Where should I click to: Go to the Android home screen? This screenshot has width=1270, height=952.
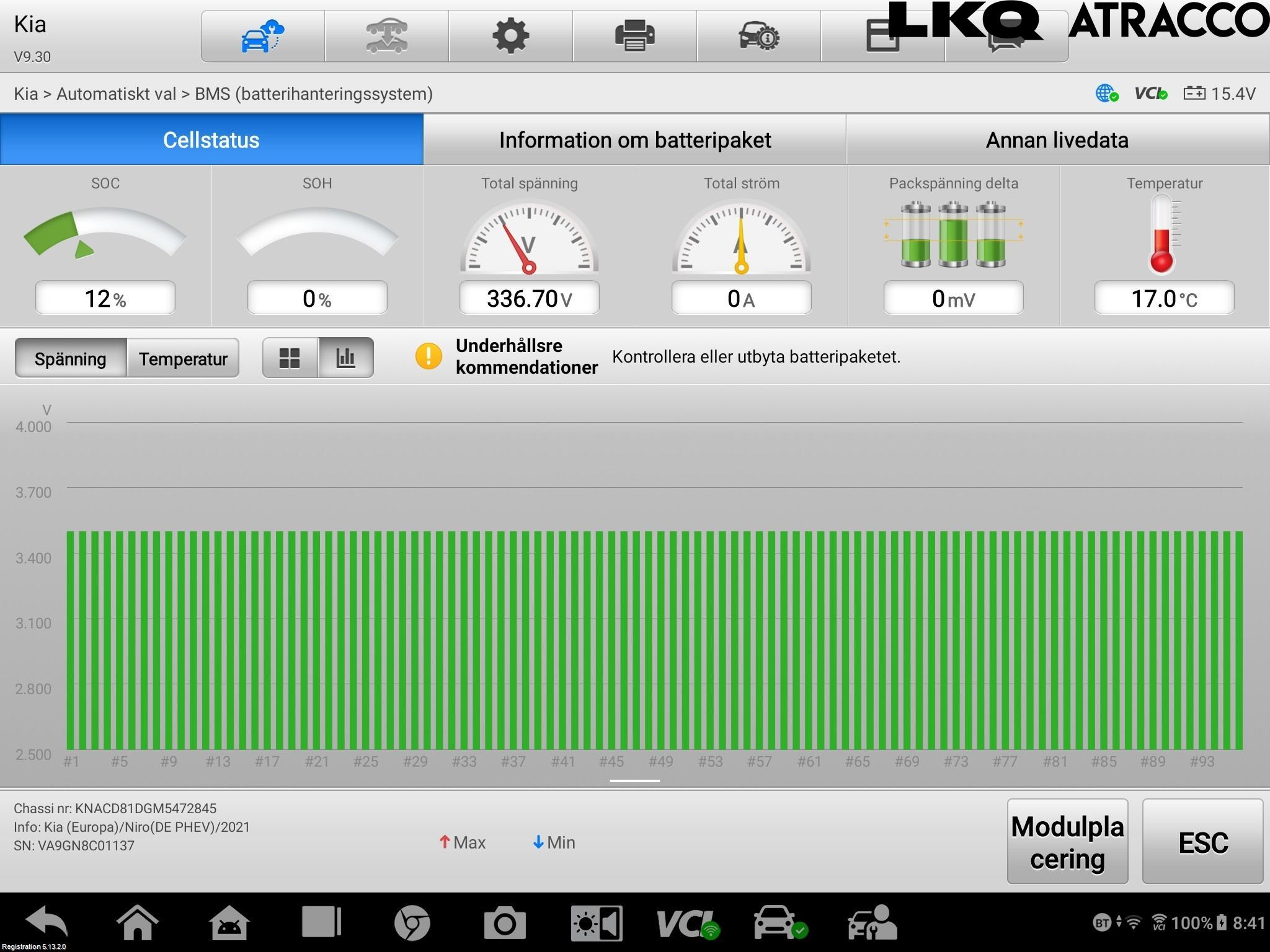(138, 922)
